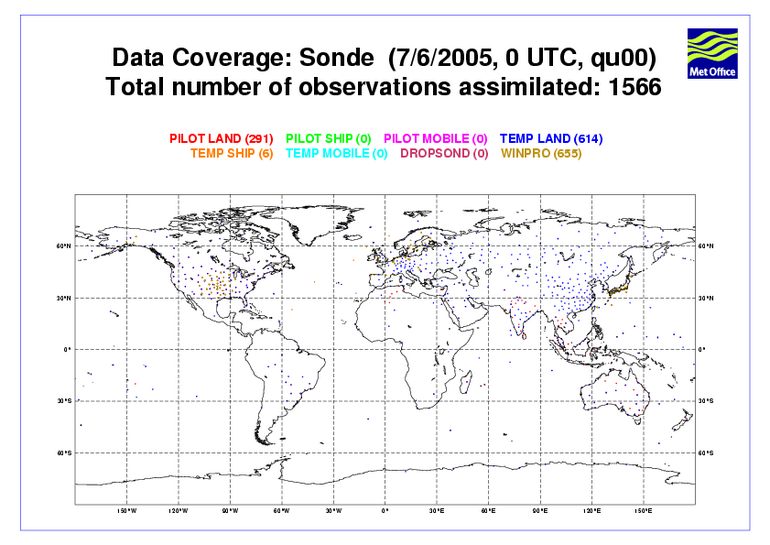The image size is (770, 545).
Task: Select the PILOT LAND (291) legend label
Action: [x=218, y=138]
